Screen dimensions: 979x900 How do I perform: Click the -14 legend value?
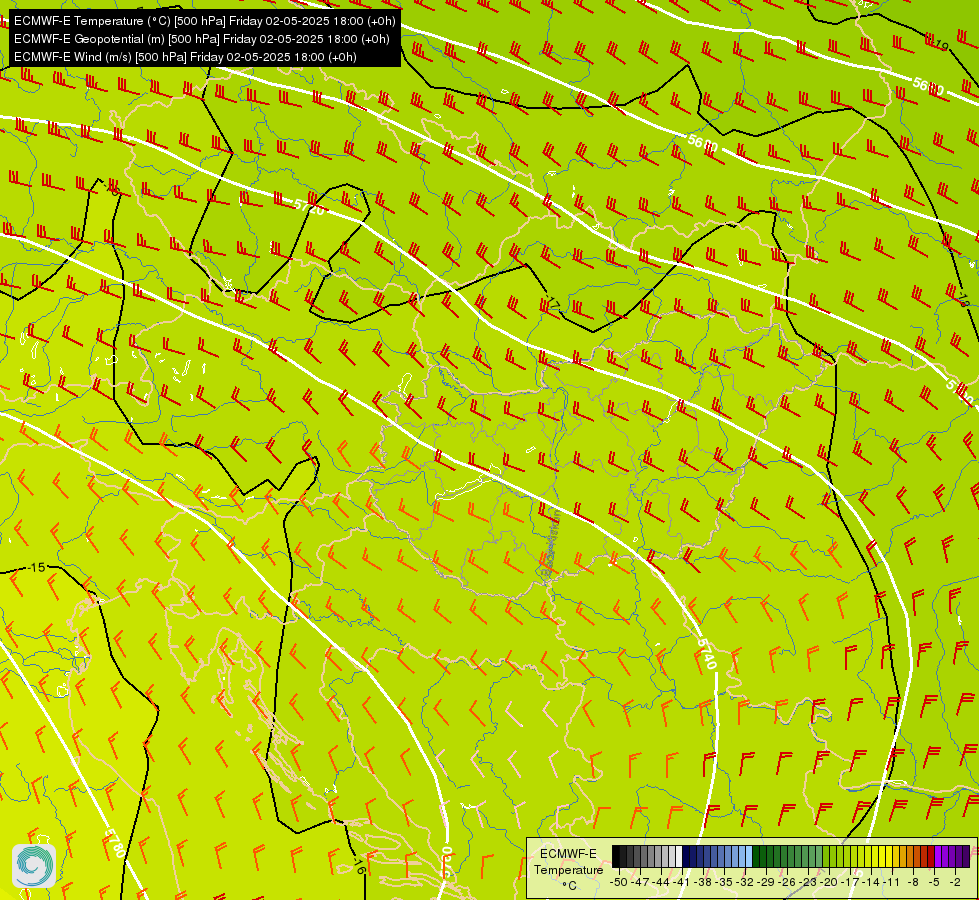click(x=871, y=882)
